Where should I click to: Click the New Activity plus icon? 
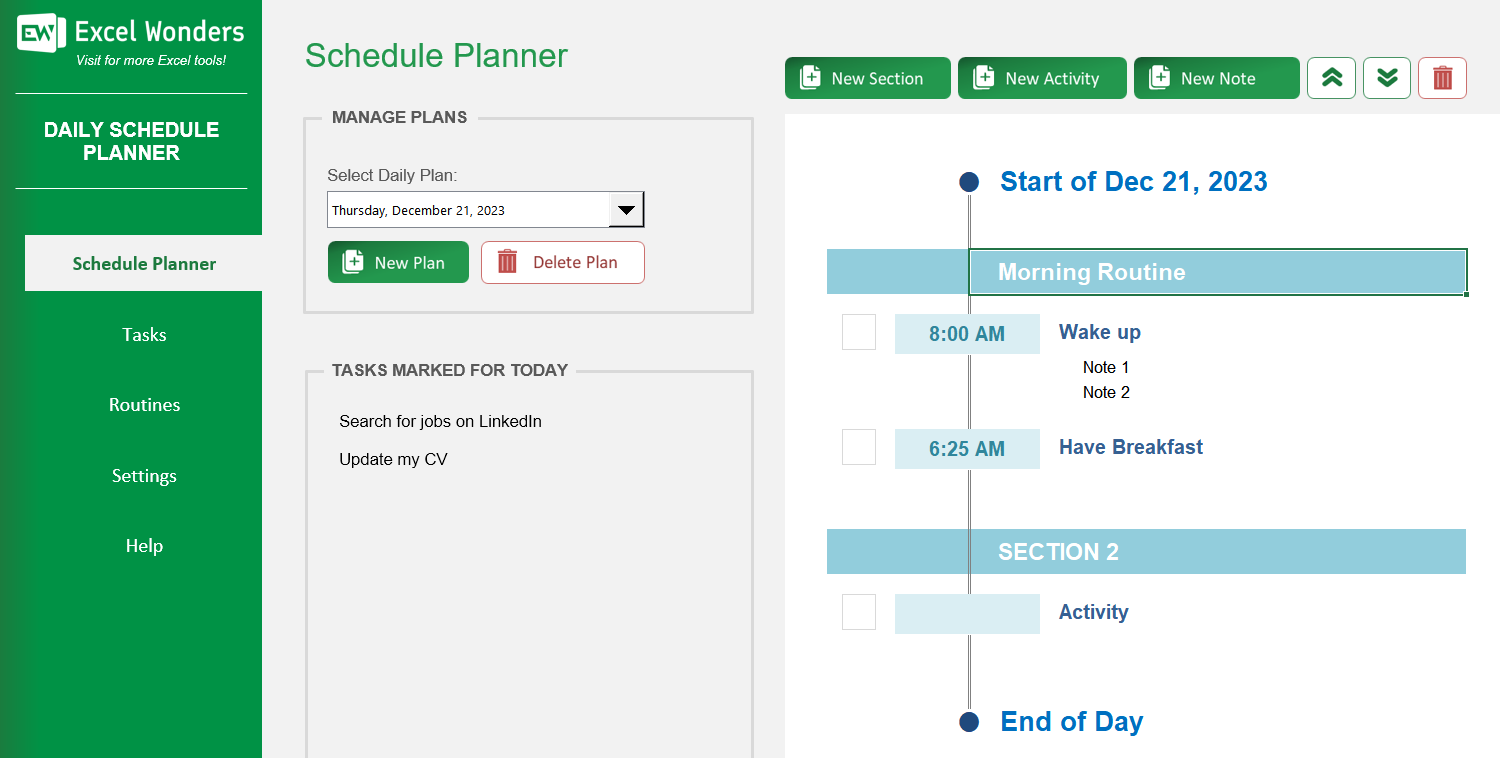(x=985, y=77)
